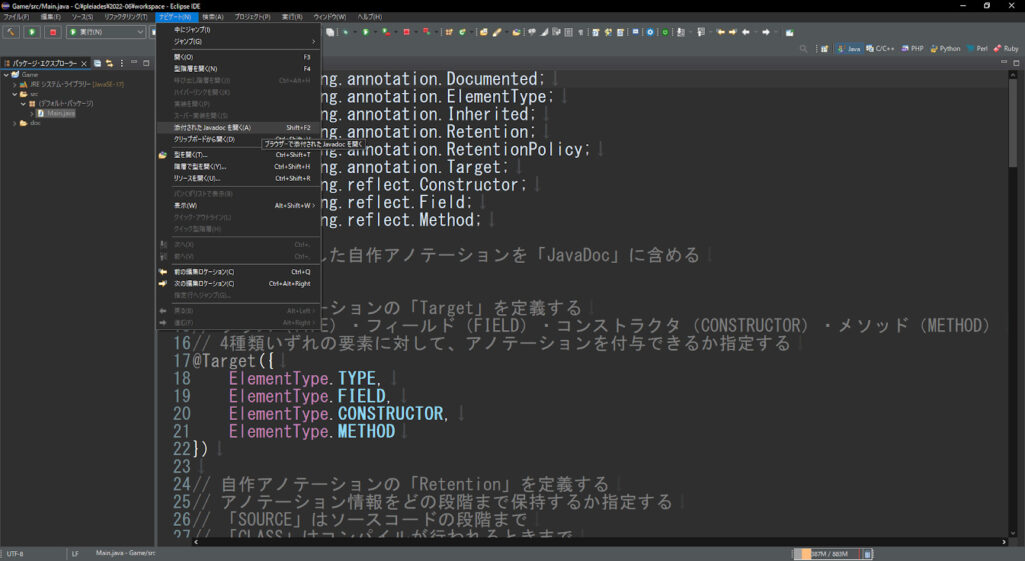Click the toolbar search magnifier icon
Viewport: 1025px width, 561px height.
click(803, 48)
